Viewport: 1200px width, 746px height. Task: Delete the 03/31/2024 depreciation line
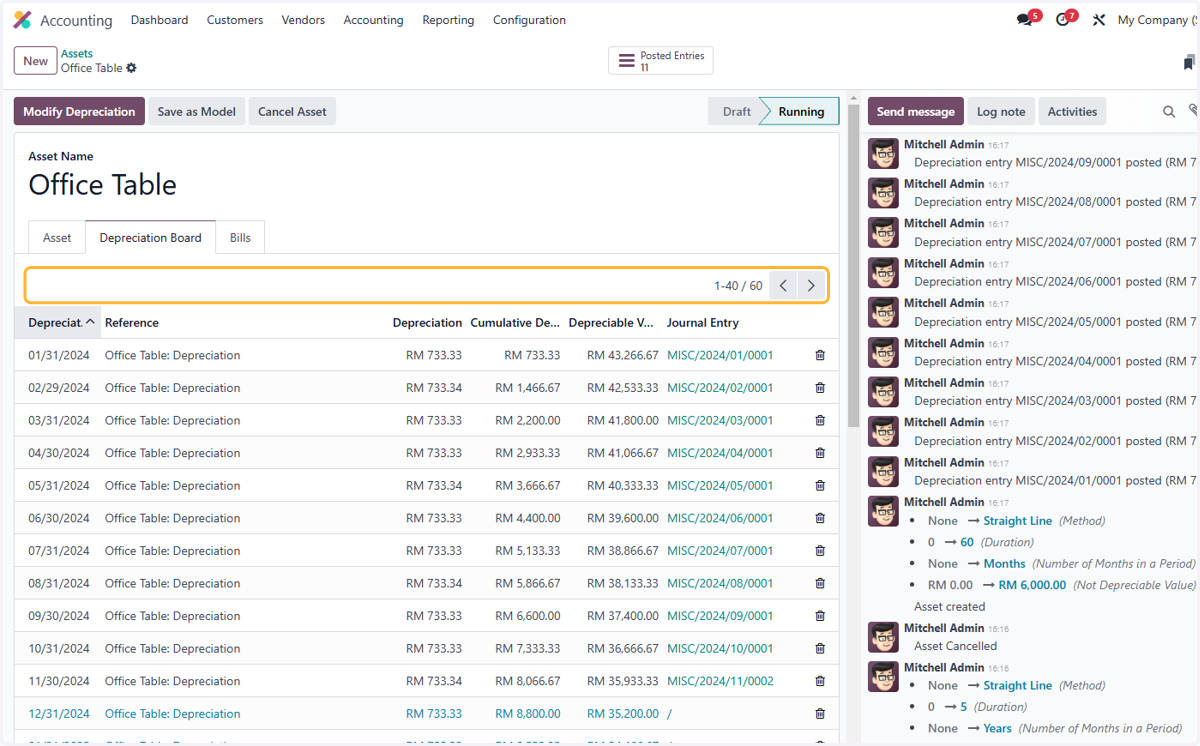(x=820, y=420)
